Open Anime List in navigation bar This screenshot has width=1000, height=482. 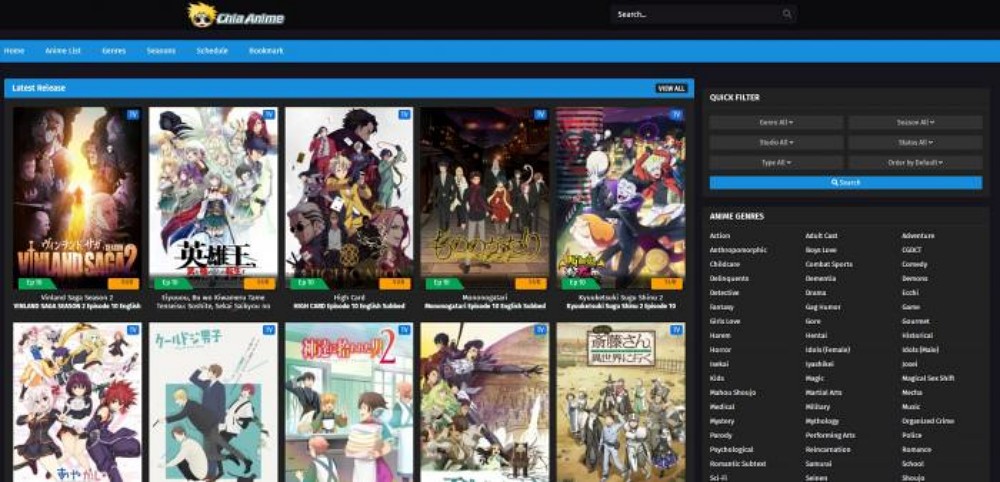[x=63, y=51]
